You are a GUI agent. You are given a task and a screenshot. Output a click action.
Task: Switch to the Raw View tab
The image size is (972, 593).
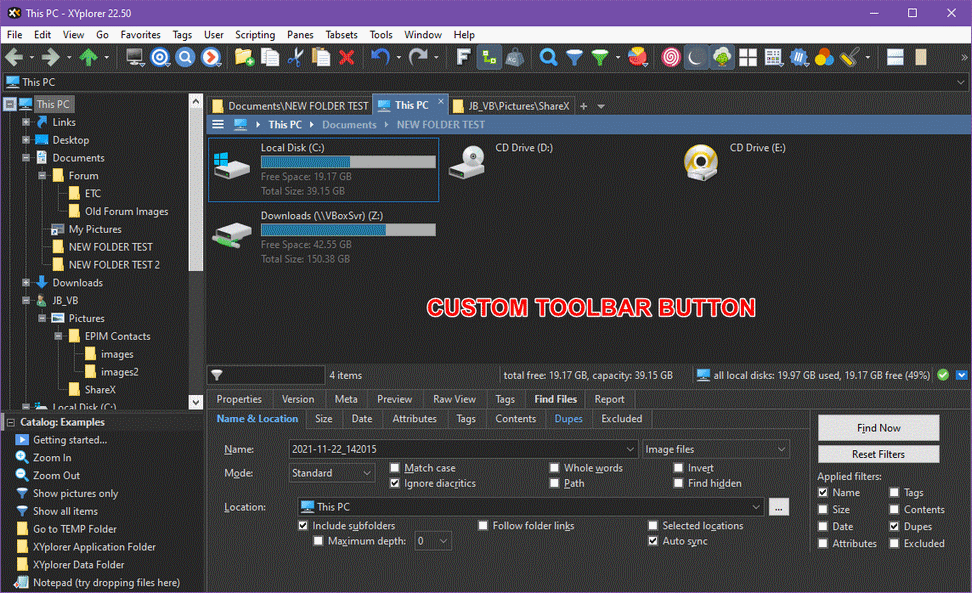click(x=454, y=400)
